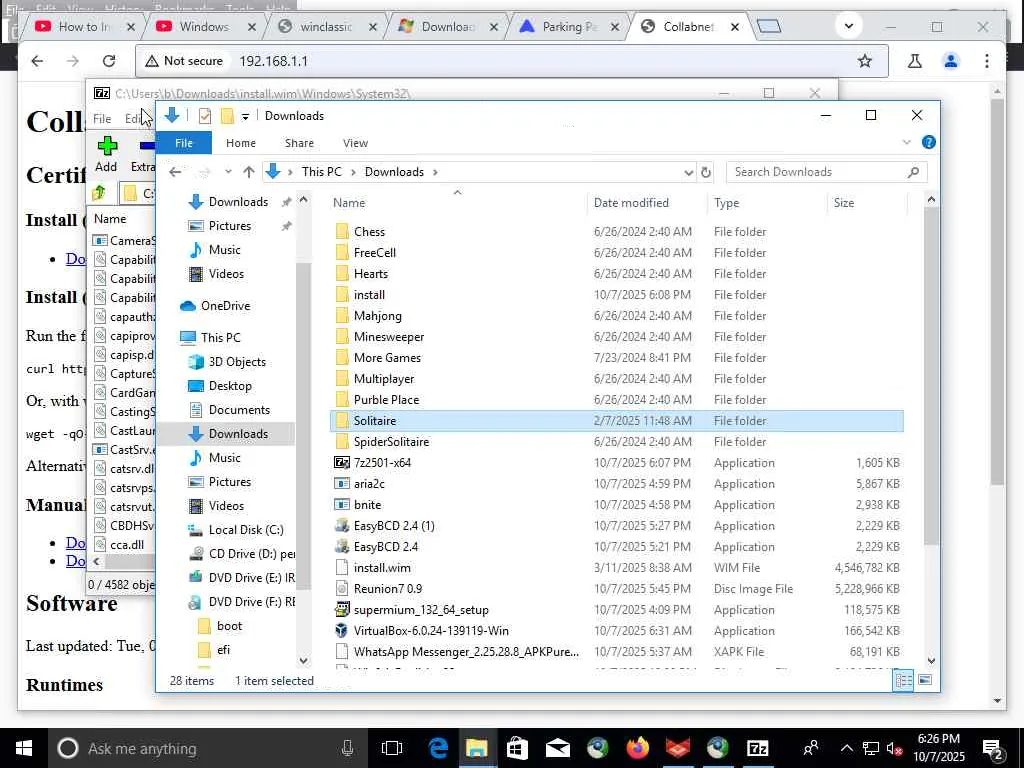Click the chevron after This PC in breadcrumb
The height and width of the screenshot is (768, 1024).
point(353,172)
